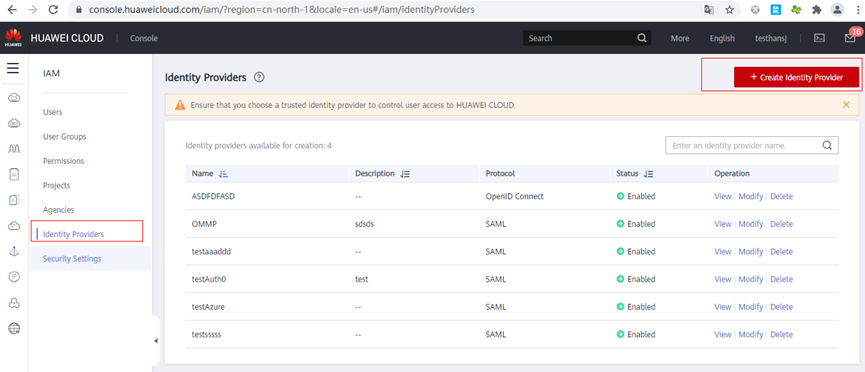
Task: Open the More menu in top bar
Action: [x=680, y=38]
